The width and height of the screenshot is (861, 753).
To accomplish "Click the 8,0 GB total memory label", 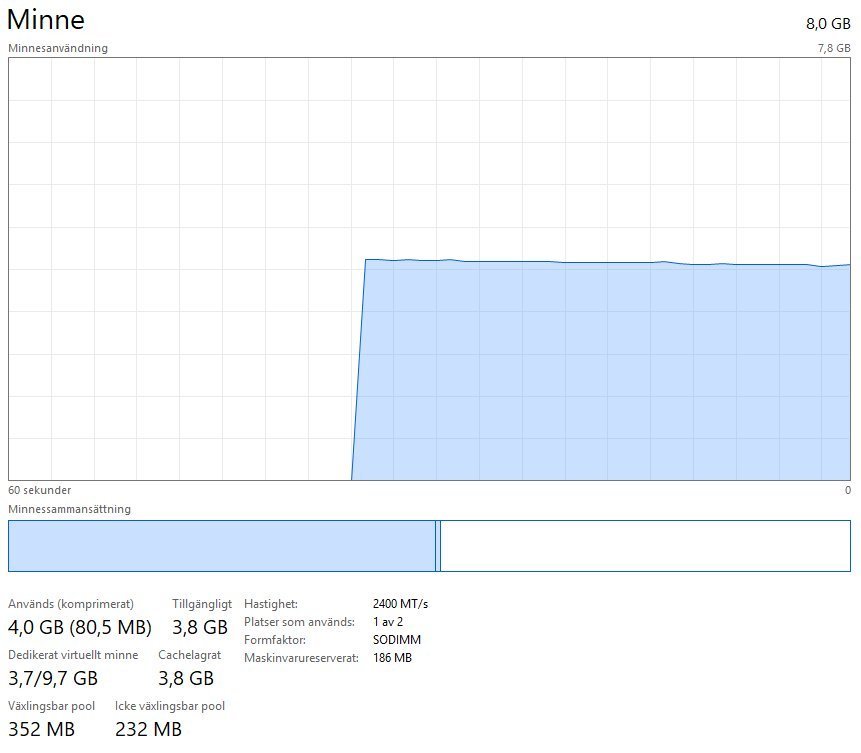I will pyautogui.click(x=827, y=24).
